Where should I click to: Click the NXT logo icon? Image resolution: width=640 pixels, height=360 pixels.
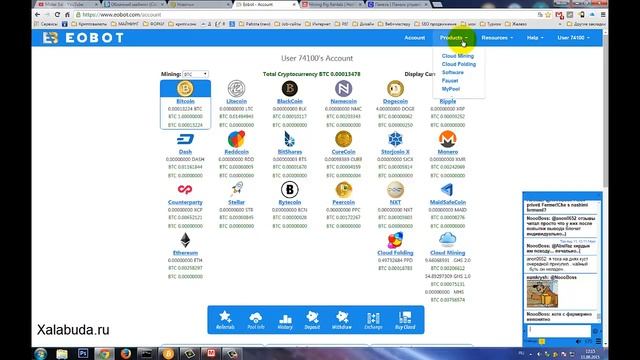point(395,190)
